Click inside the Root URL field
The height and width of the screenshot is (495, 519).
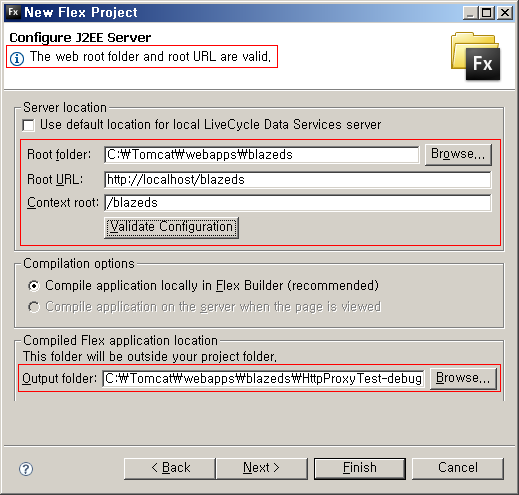pos(298,180)
